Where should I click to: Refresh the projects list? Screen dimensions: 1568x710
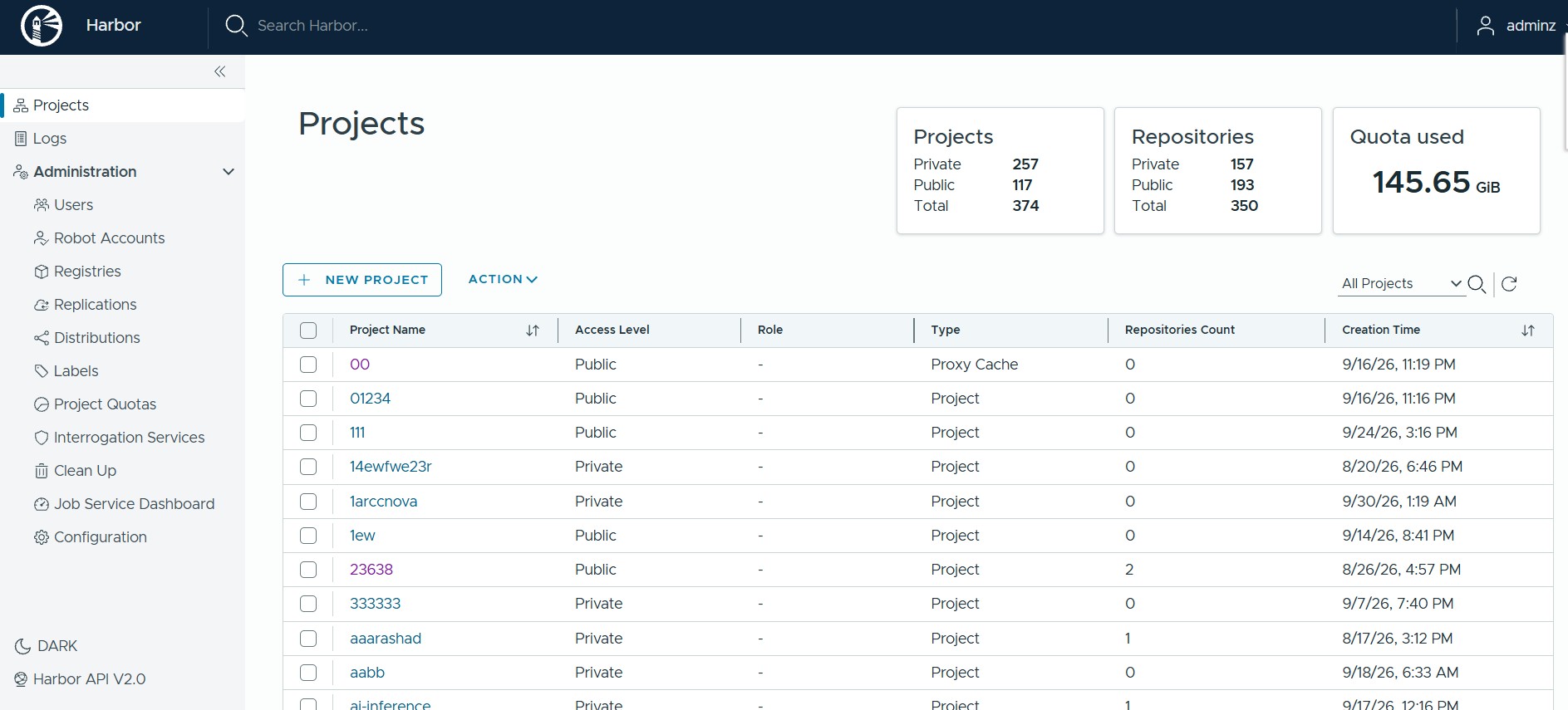coord(1509,284)
